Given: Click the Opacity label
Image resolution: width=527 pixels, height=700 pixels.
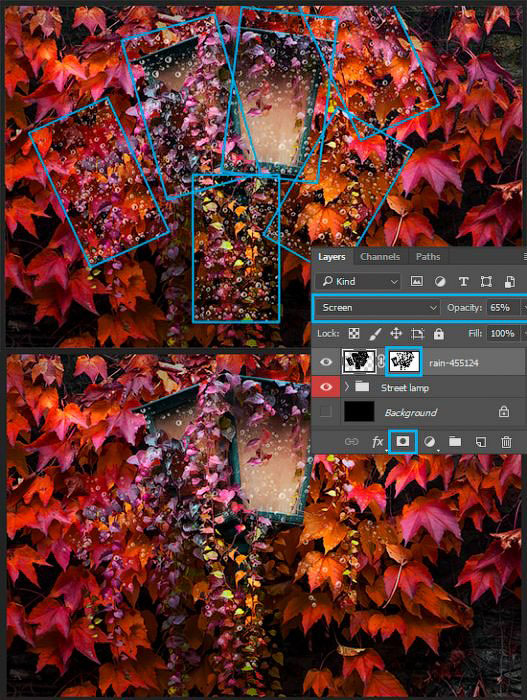Looking at the screenshot, I should [x=464, y=308].
